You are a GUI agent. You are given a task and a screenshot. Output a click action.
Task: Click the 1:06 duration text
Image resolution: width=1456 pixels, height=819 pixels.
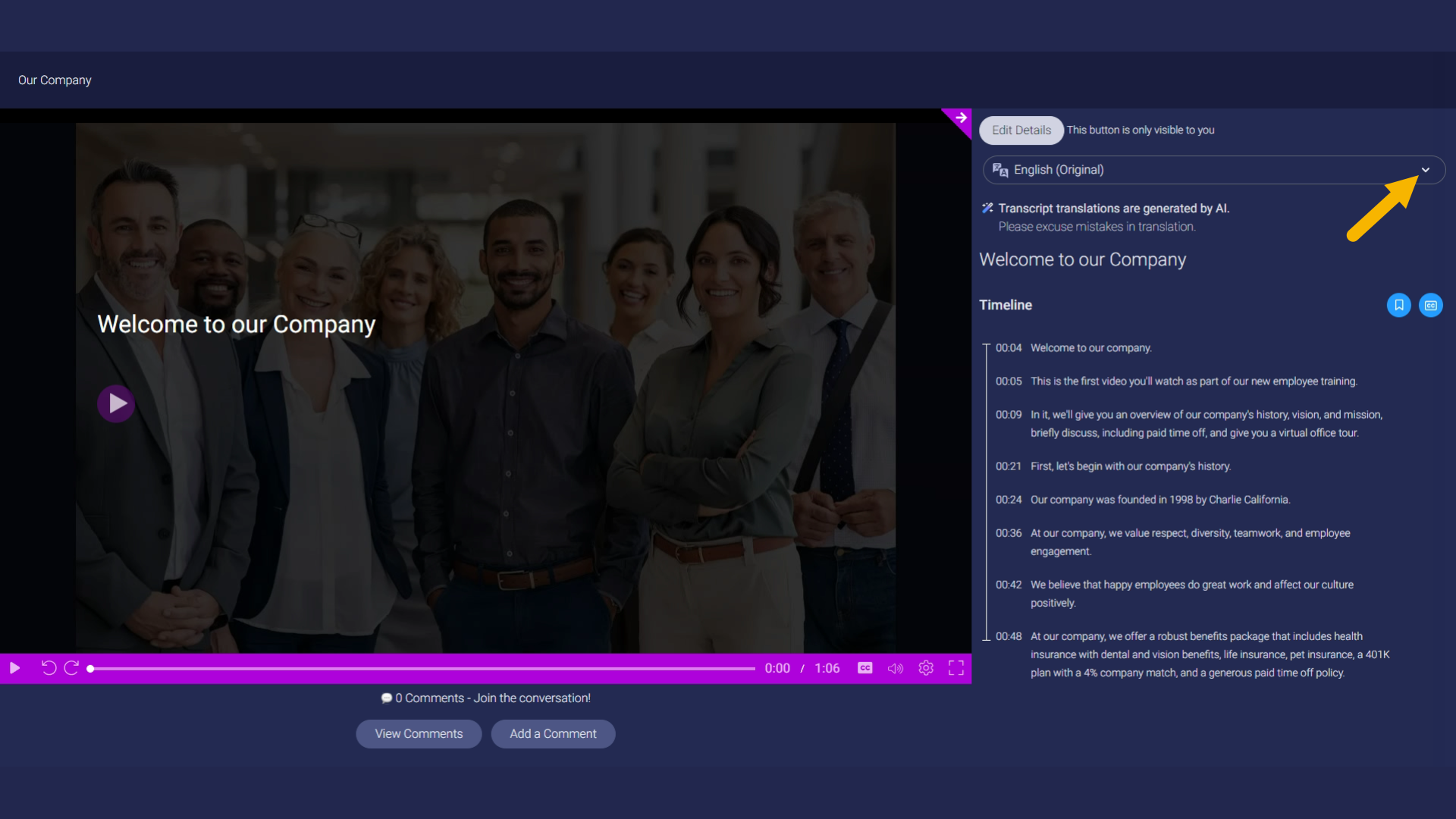827,668
